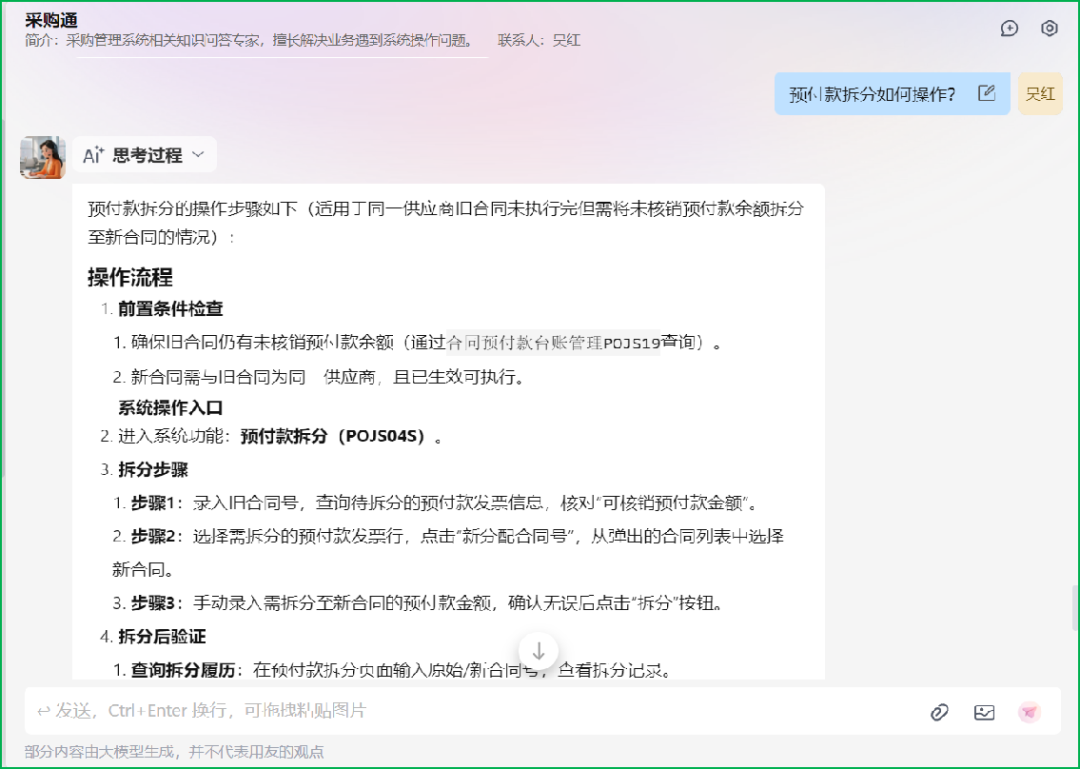Click the image upload icon

pos(984,712)
